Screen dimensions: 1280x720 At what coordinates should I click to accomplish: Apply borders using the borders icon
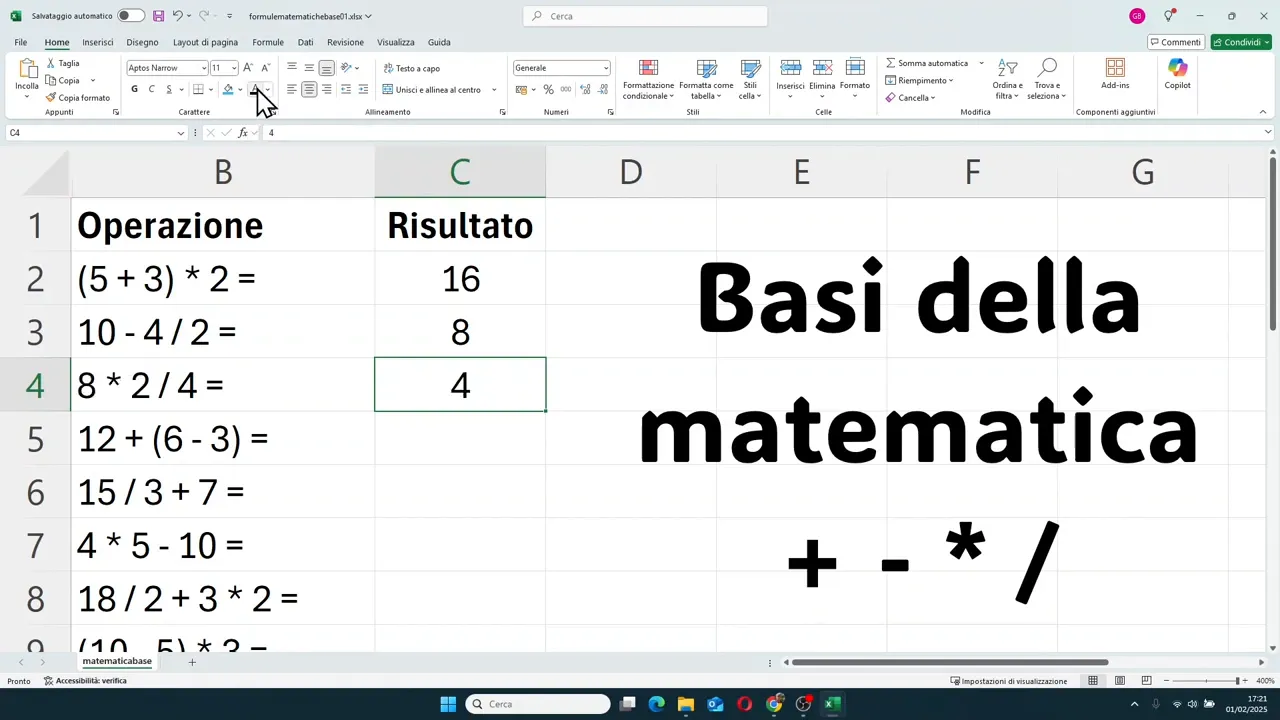pos(198,89)
